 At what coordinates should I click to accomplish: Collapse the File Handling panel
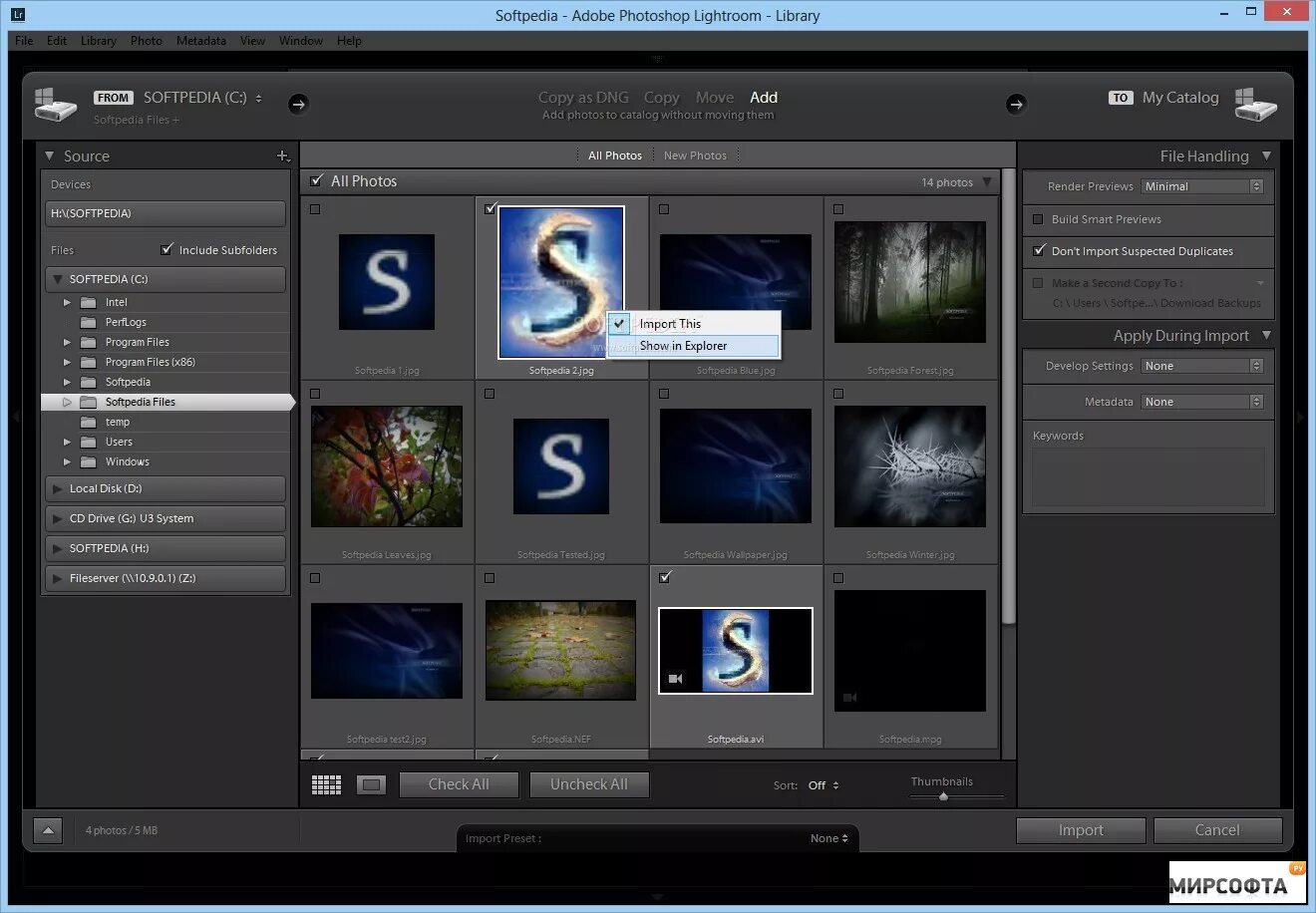1266,155
